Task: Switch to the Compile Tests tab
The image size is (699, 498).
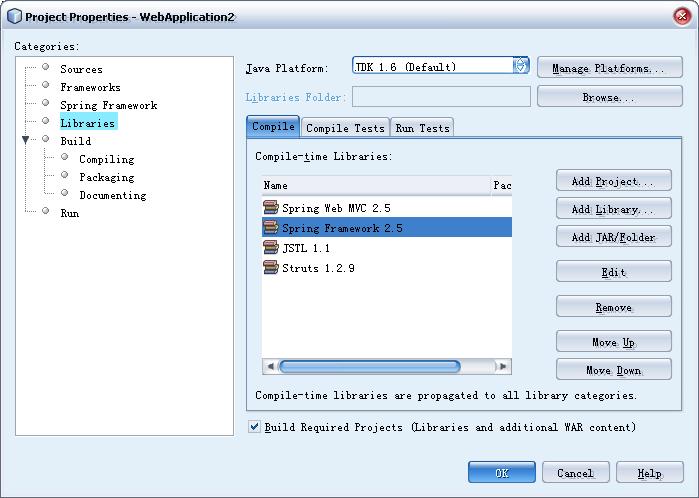Action: click(x=345, y=128)
